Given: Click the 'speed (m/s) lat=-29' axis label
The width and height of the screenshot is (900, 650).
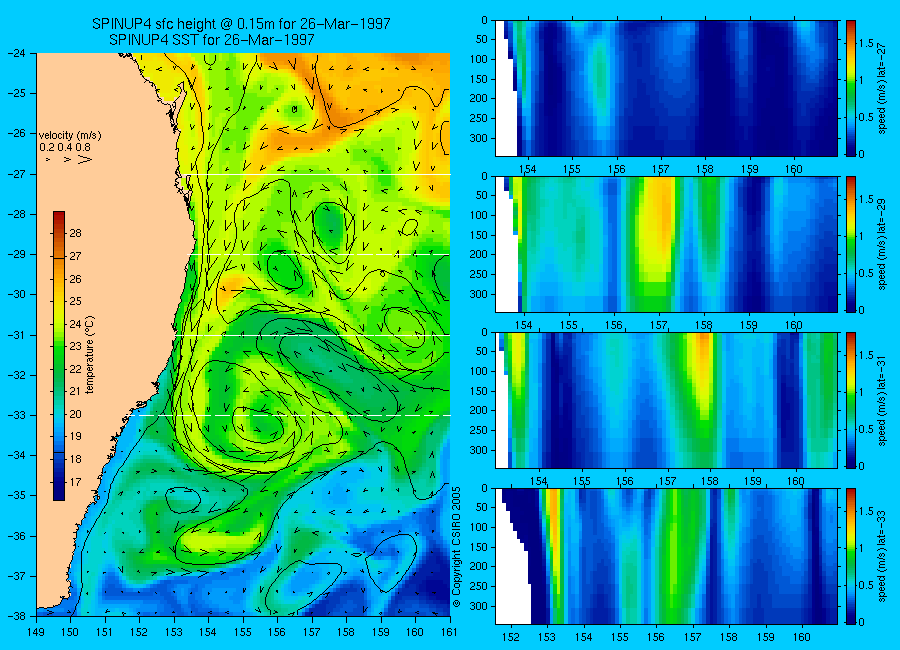Looking at the screenshot, I should coord(883,245).
